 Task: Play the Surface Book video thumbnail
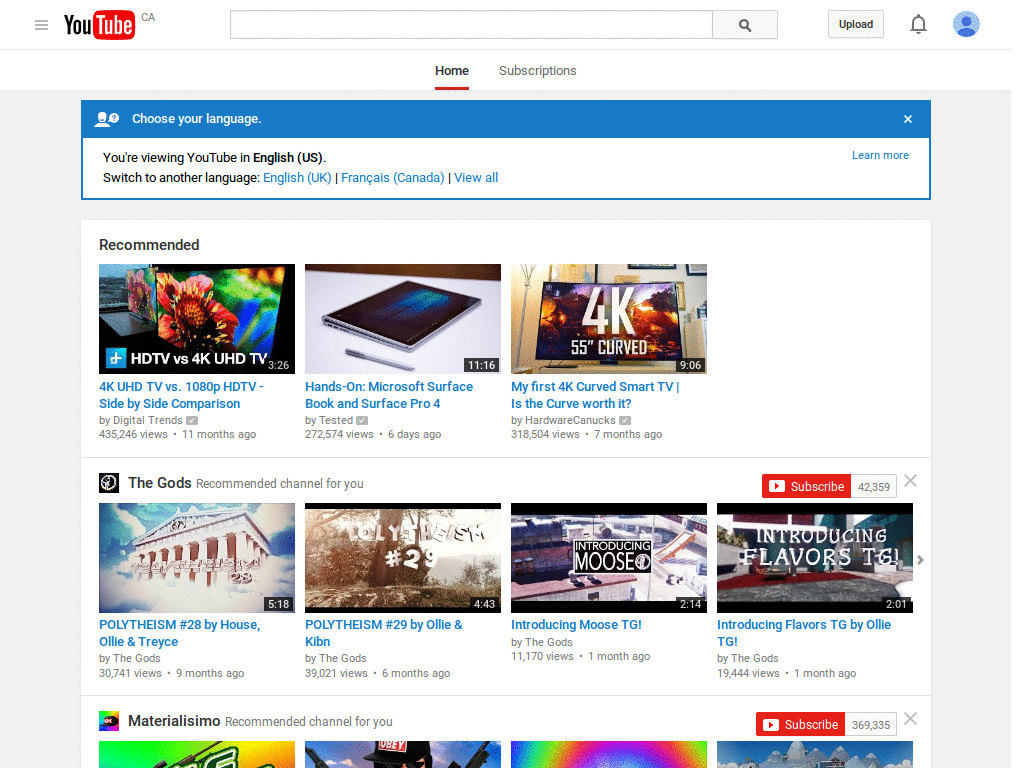(403, 319)
